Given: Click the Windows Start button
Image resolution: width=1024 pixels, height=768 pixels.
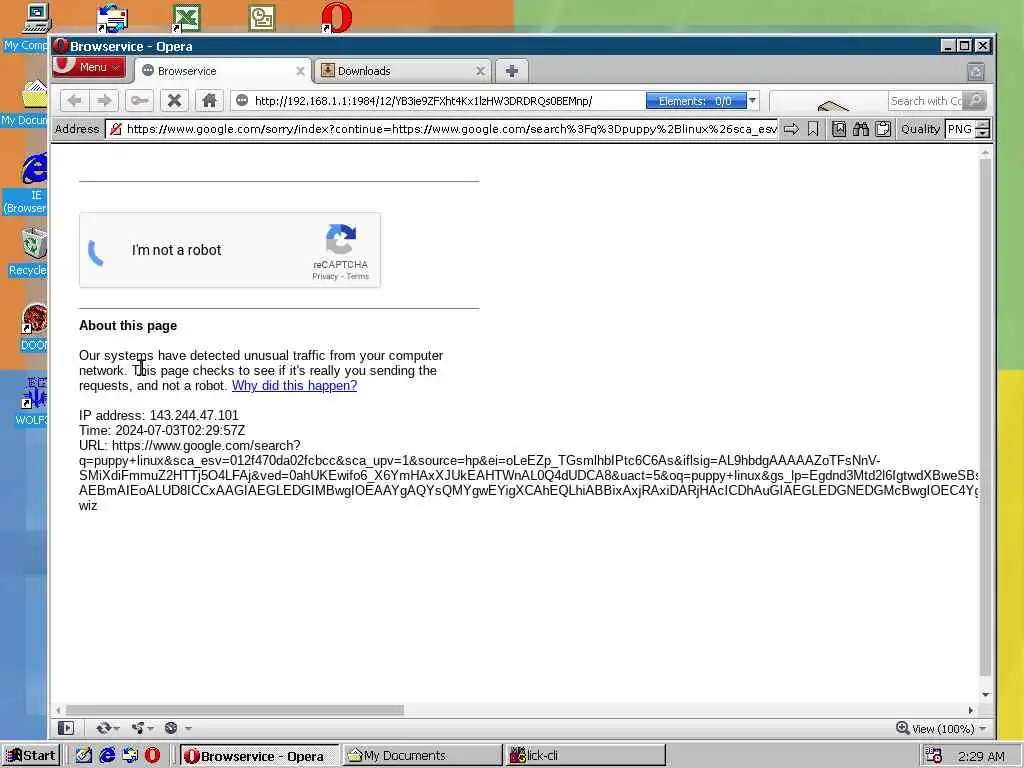Looking at the screenshot, I should click(31, 756).
